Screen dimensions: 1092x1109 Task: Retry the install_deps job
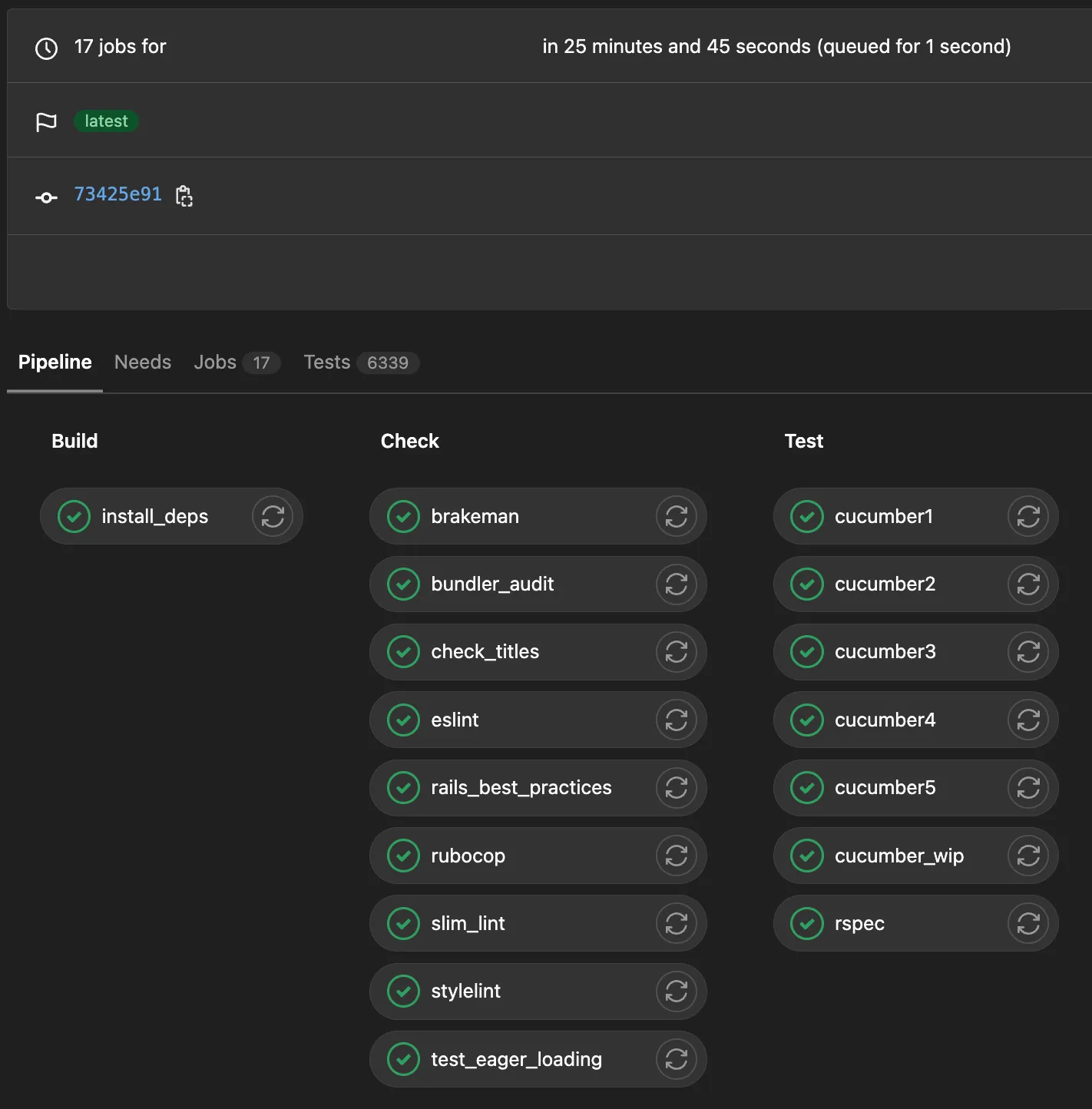(x=273, y=516)
